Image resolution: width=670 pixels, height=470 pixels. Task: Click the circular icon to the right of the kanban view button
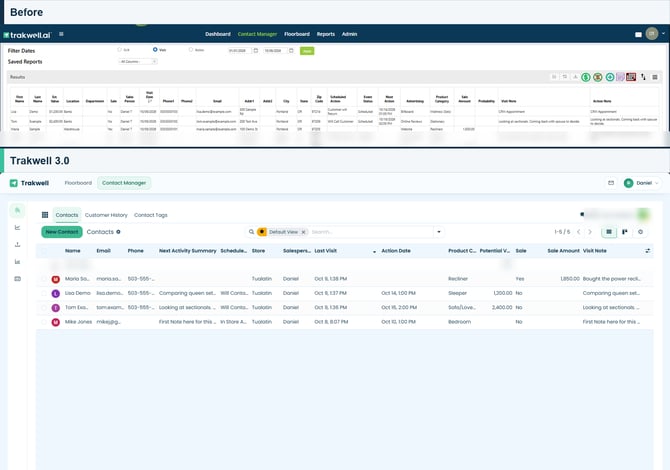click(x=640, y=232)
